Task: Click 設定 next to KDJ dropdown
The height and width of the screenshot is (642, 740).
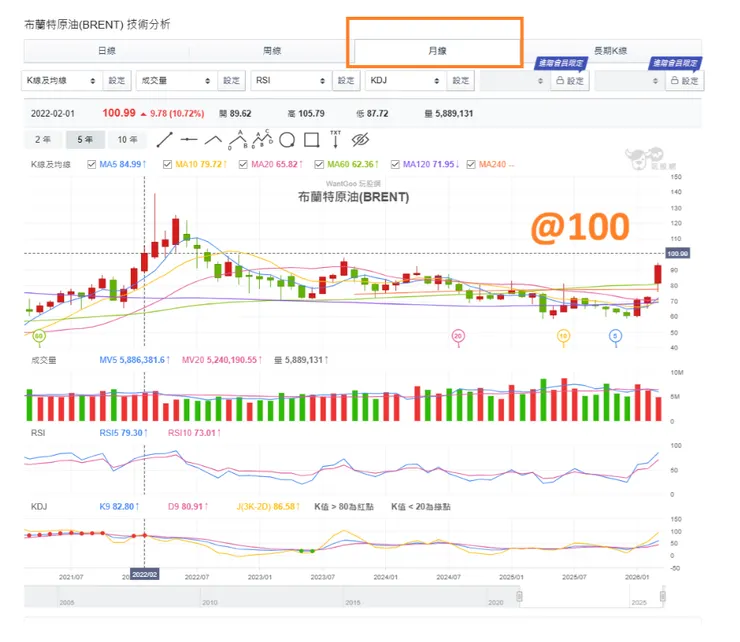Action: [x=461, y=81]
